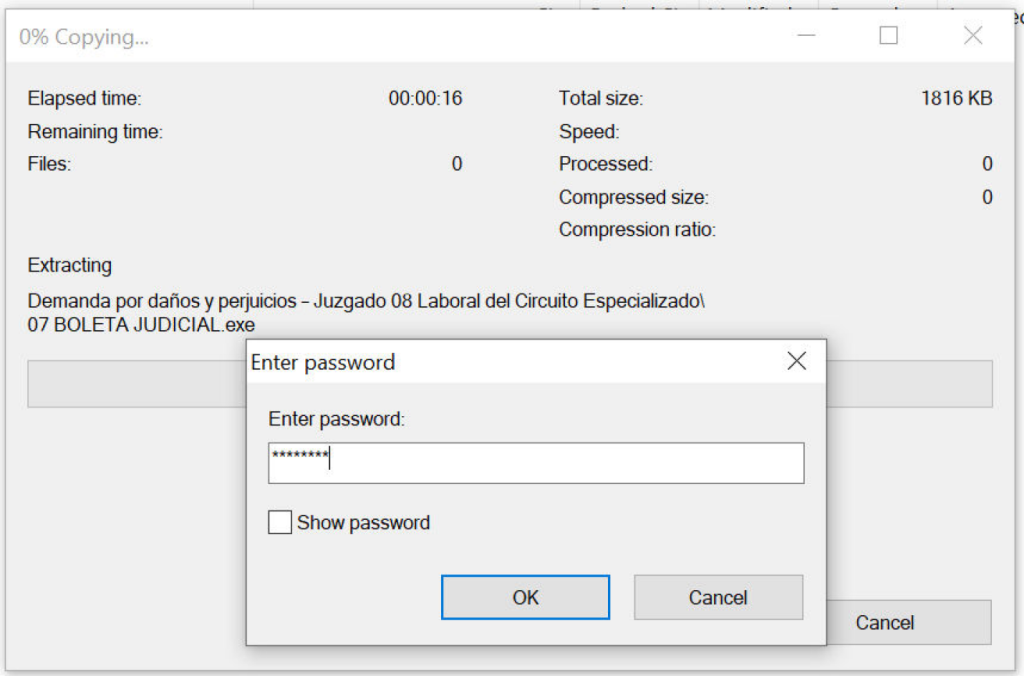Screen dimensions: 1024x676
Task: Close the Enter password dialog
Action: coord(796,361)
